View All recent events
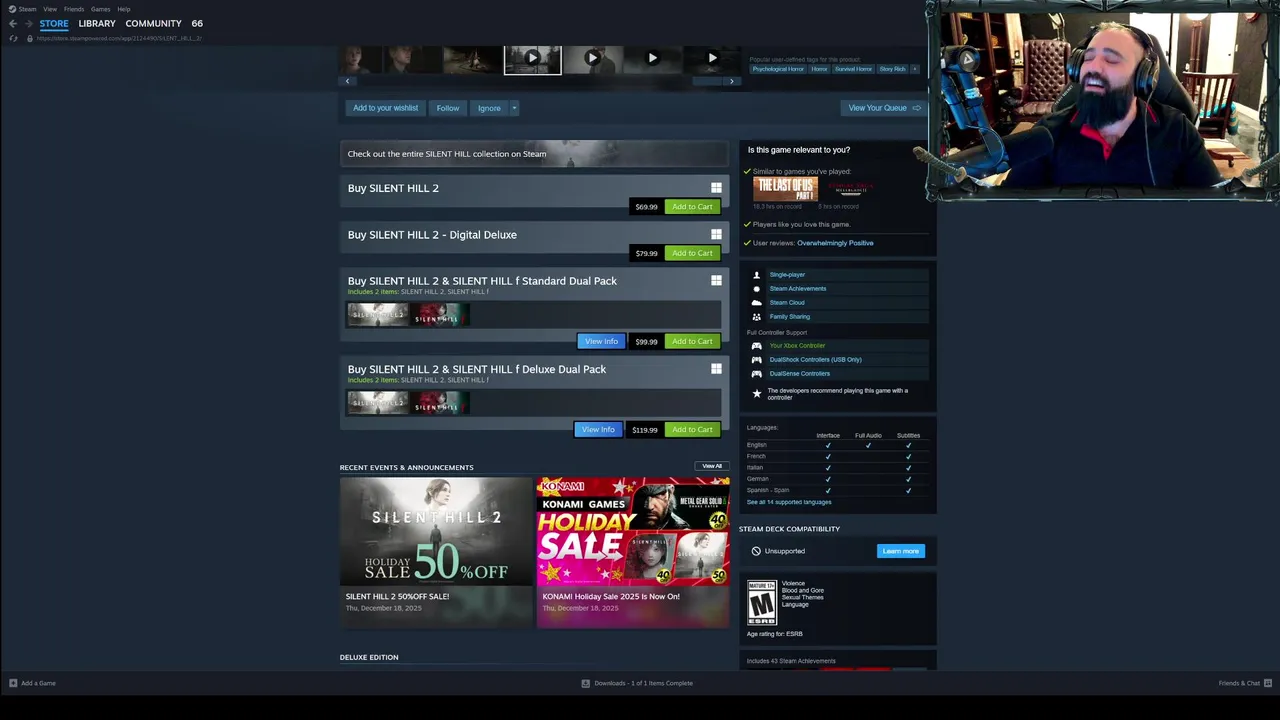The image size is (1280, 720). coord(712,466)
